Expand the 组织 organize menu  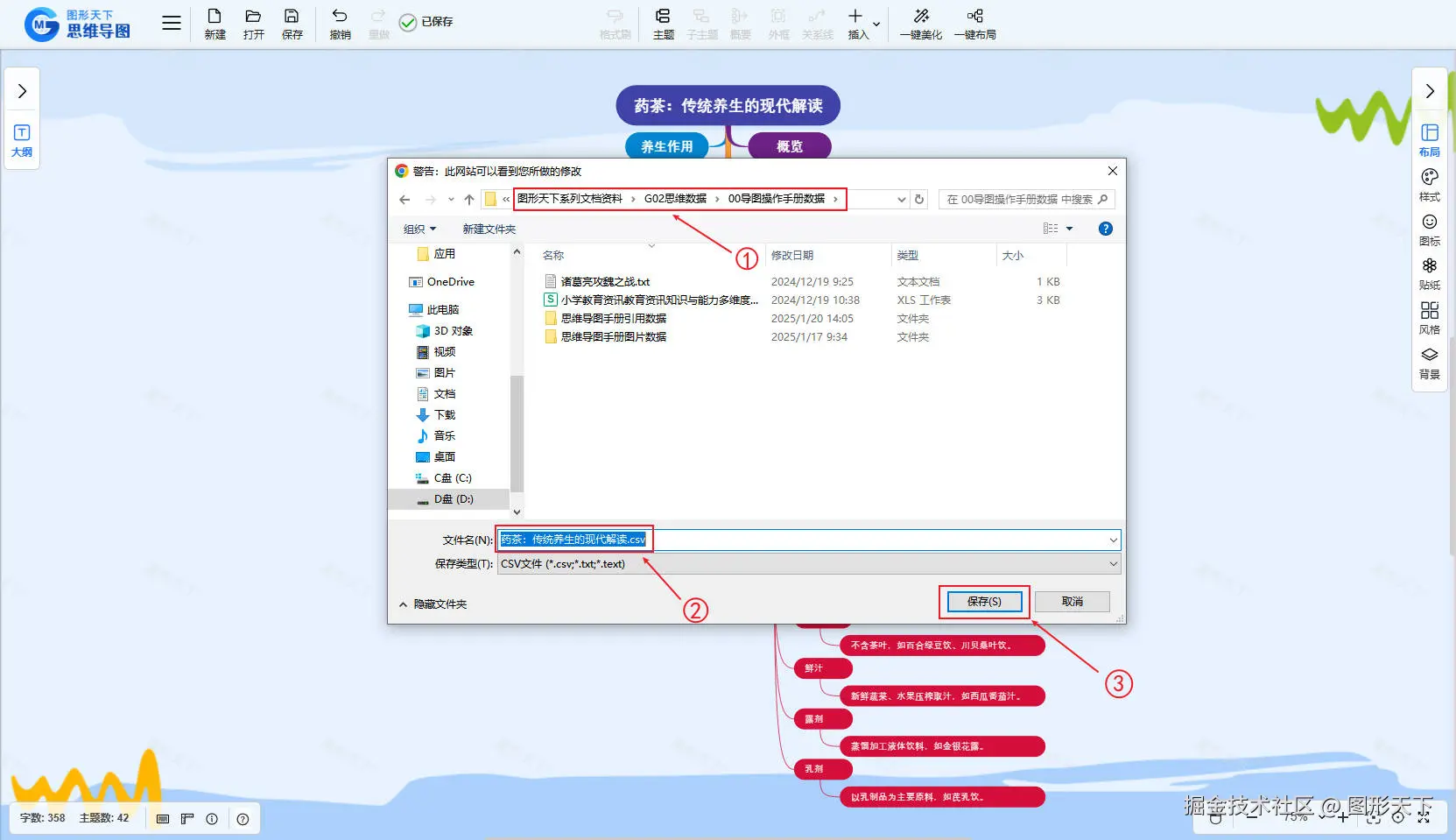[419, 229]
